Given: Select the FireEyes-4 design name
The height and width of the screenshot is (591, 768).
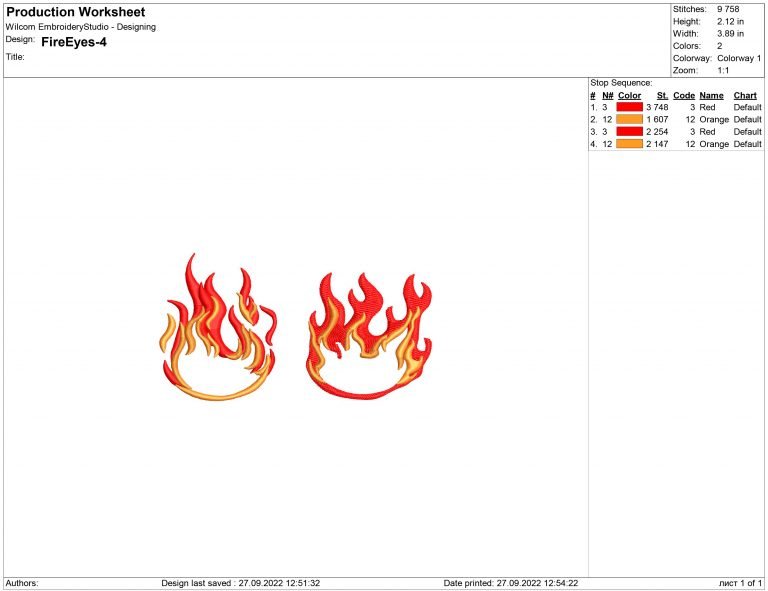Looking at the screenshot, I should (74, 42).
